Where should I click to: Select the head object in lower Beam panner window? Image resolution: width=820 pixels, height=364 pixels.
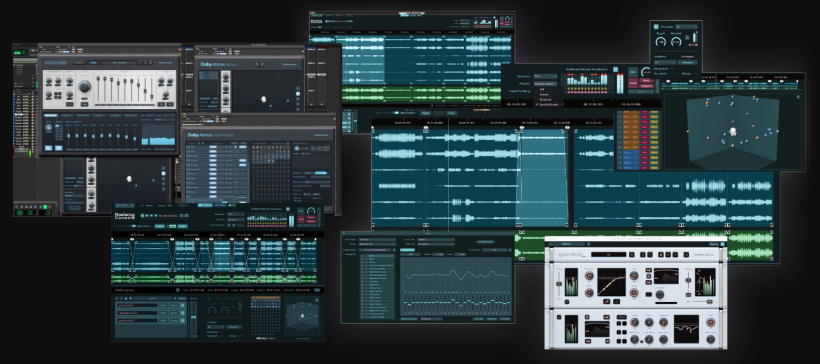pyautogui.click(x=129, y=179)
